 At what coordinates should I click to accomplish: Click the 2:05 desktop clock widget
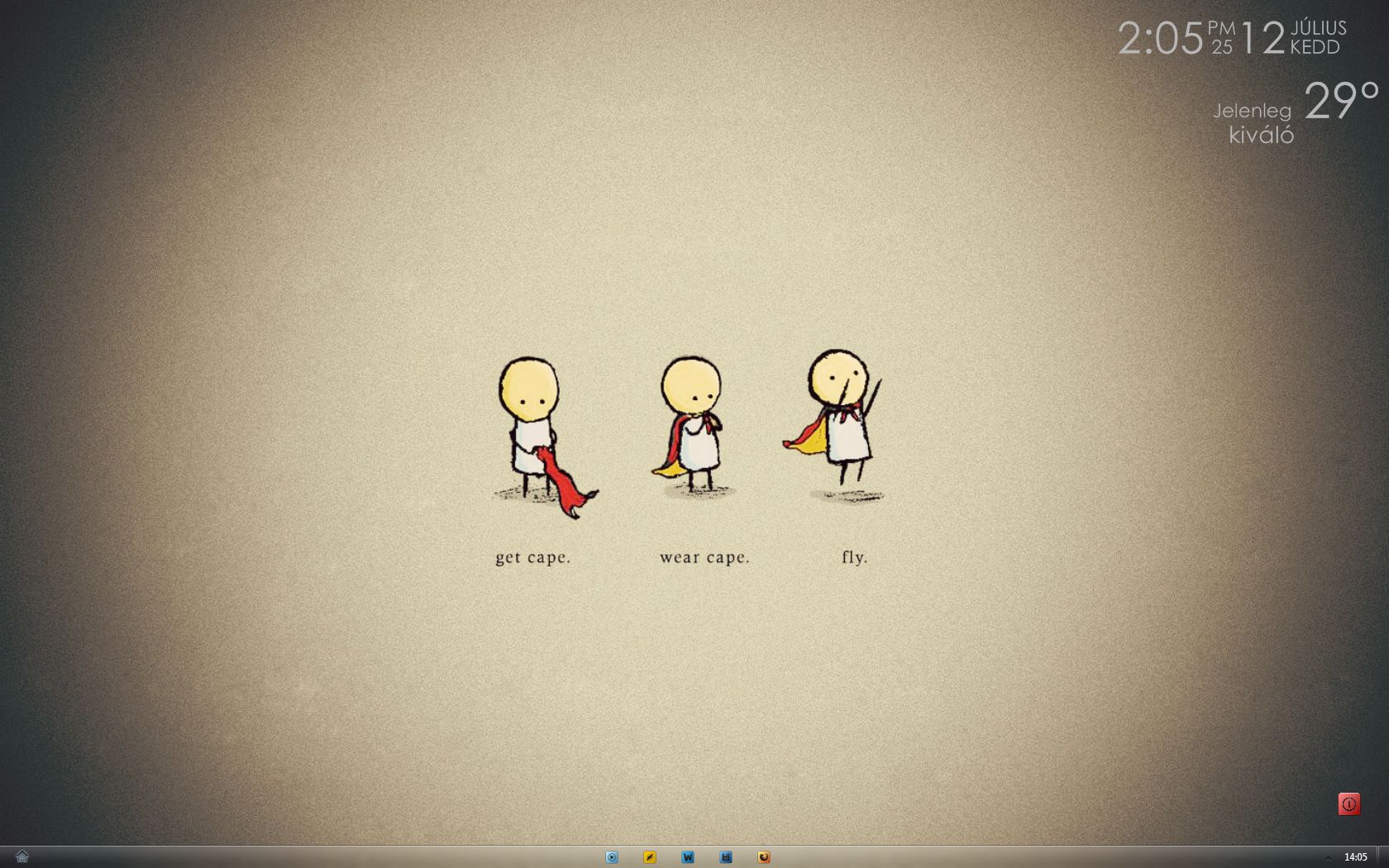(x=1160, y=38)
